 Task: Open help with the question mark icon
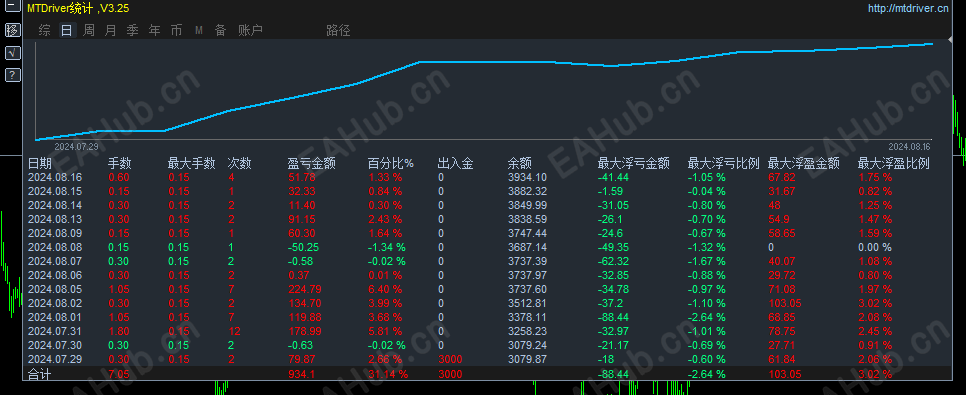(x=12, y=75)
